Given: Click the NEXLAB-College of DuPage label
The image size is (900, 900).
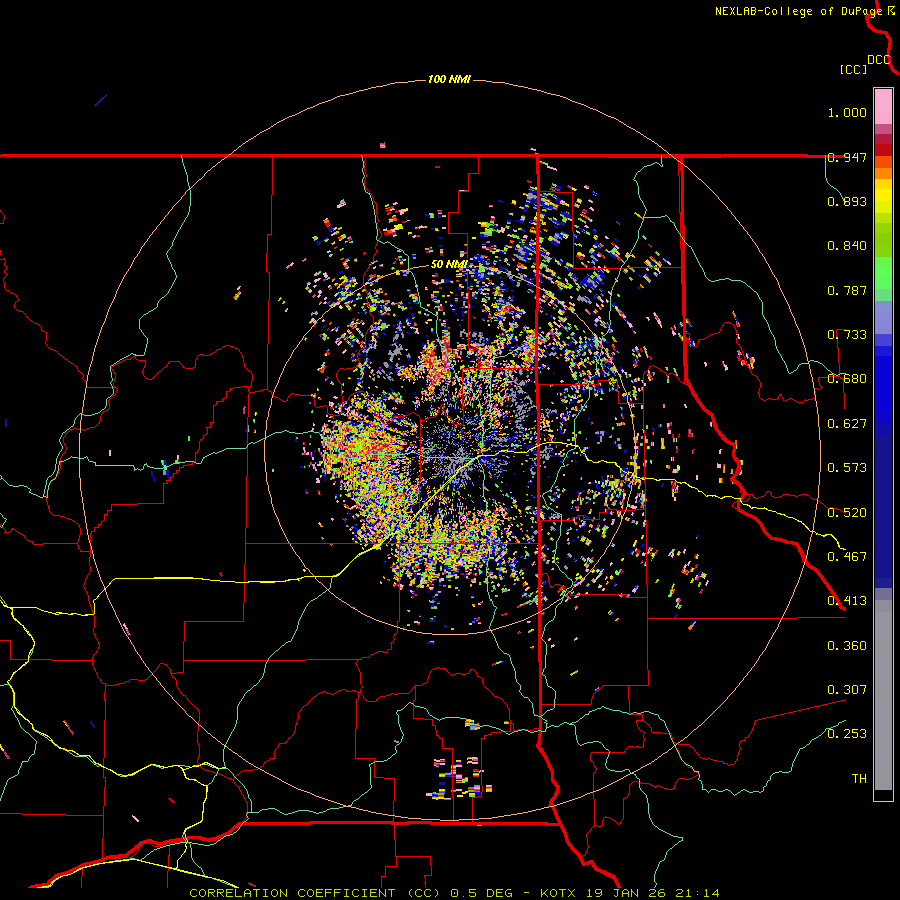Looking at the screenshot, I should pyautogui.click(x=798, y=11).
